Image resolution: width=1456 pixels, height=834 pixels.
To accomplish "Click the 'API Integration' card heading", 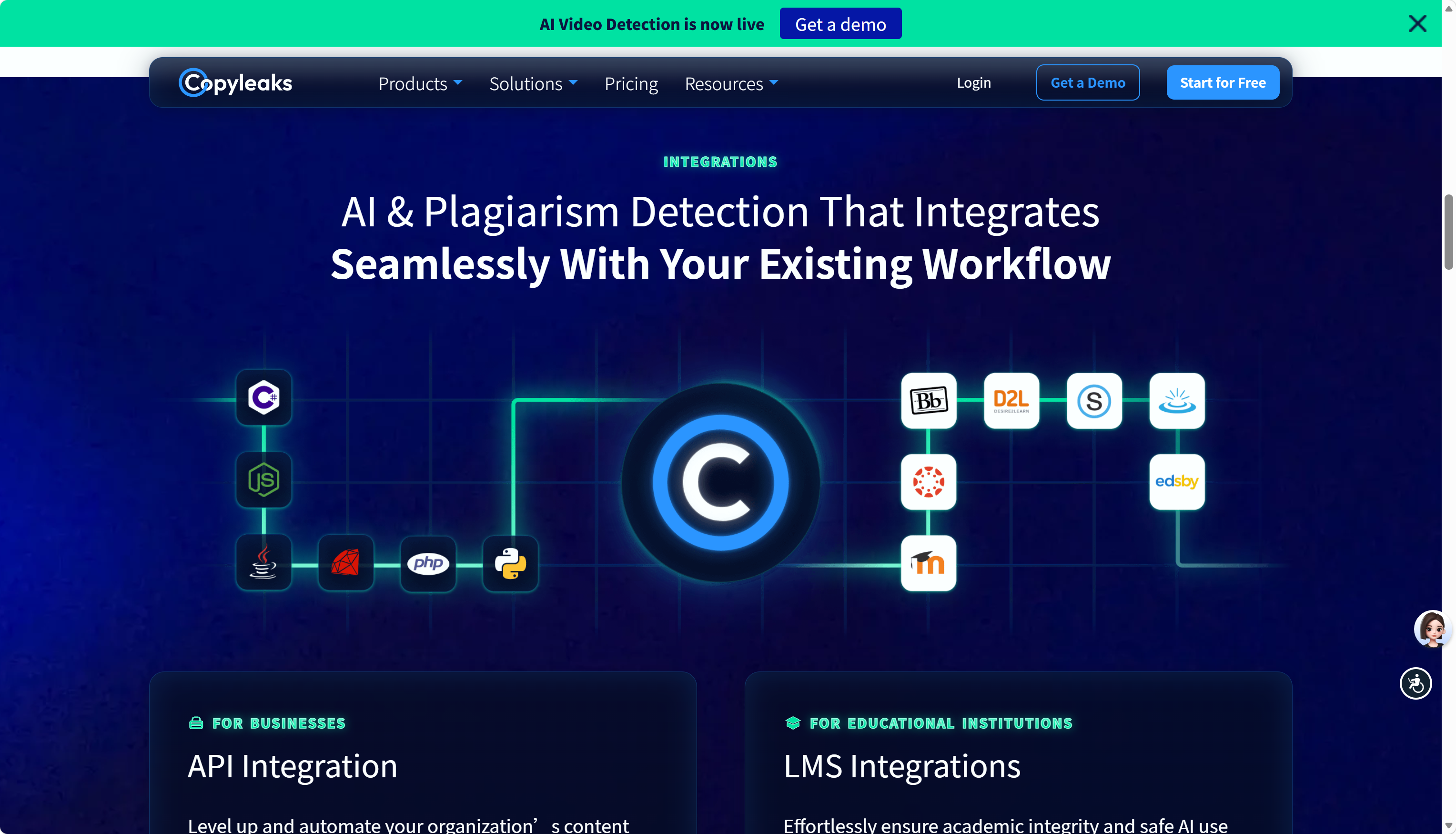I will pos(293,766).
